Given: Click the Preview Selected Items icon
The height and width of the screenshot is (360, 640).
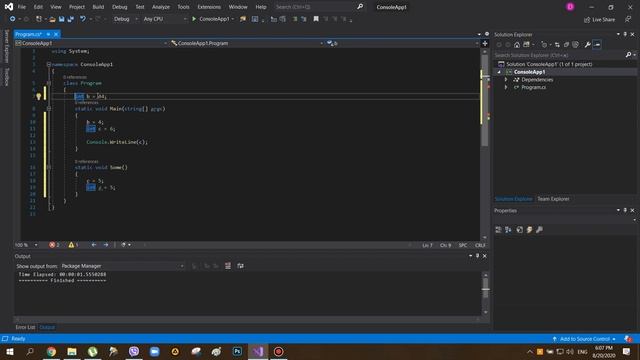Looking at the screenshot, I should [x=597, y=45].
